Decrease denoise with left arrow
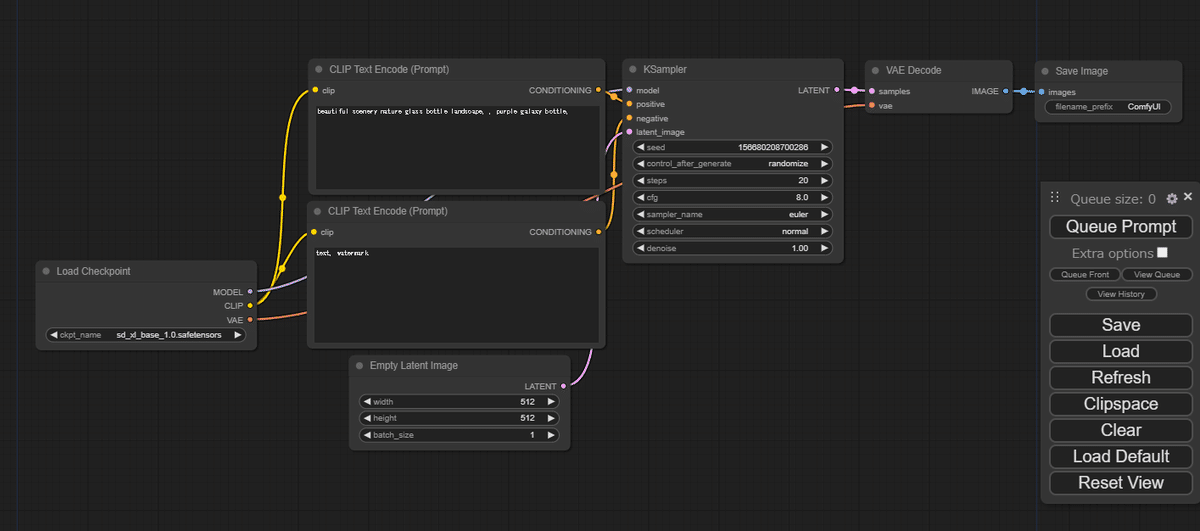Screen dimensions: 1200x531 click(x=641, y=248)
